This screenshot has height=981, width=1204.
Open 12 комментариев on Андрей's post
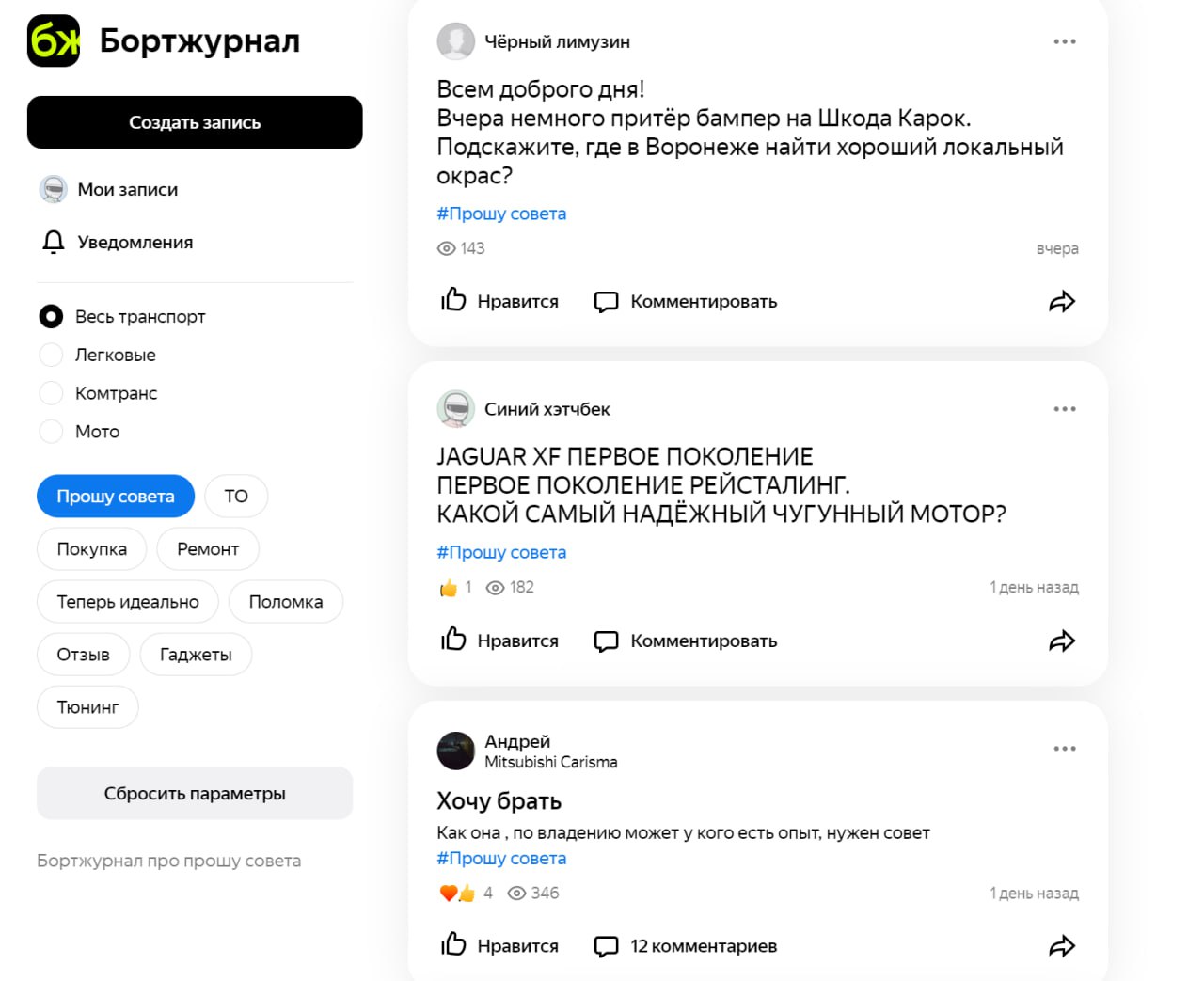point(686,946)
